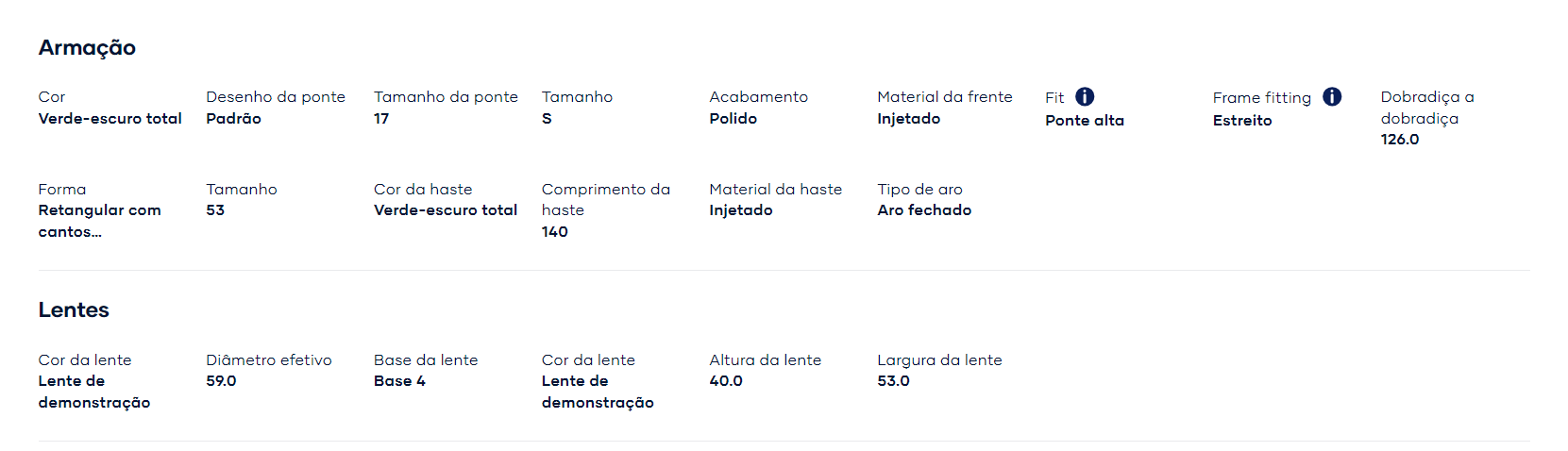This screenshot has width=1568, height=451.
Task: Click the Tipo de aro value Aro fechado
Action: 925,210
